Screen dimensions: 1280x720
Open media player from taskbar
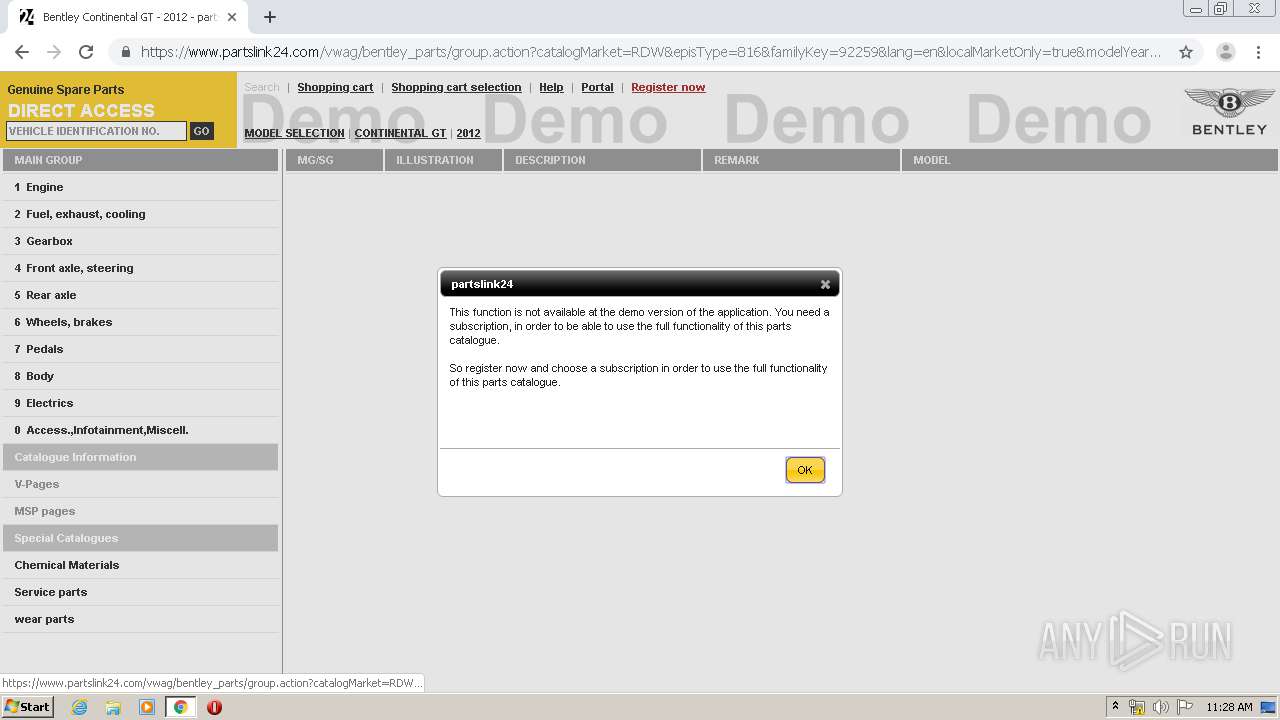coord(147,707)
